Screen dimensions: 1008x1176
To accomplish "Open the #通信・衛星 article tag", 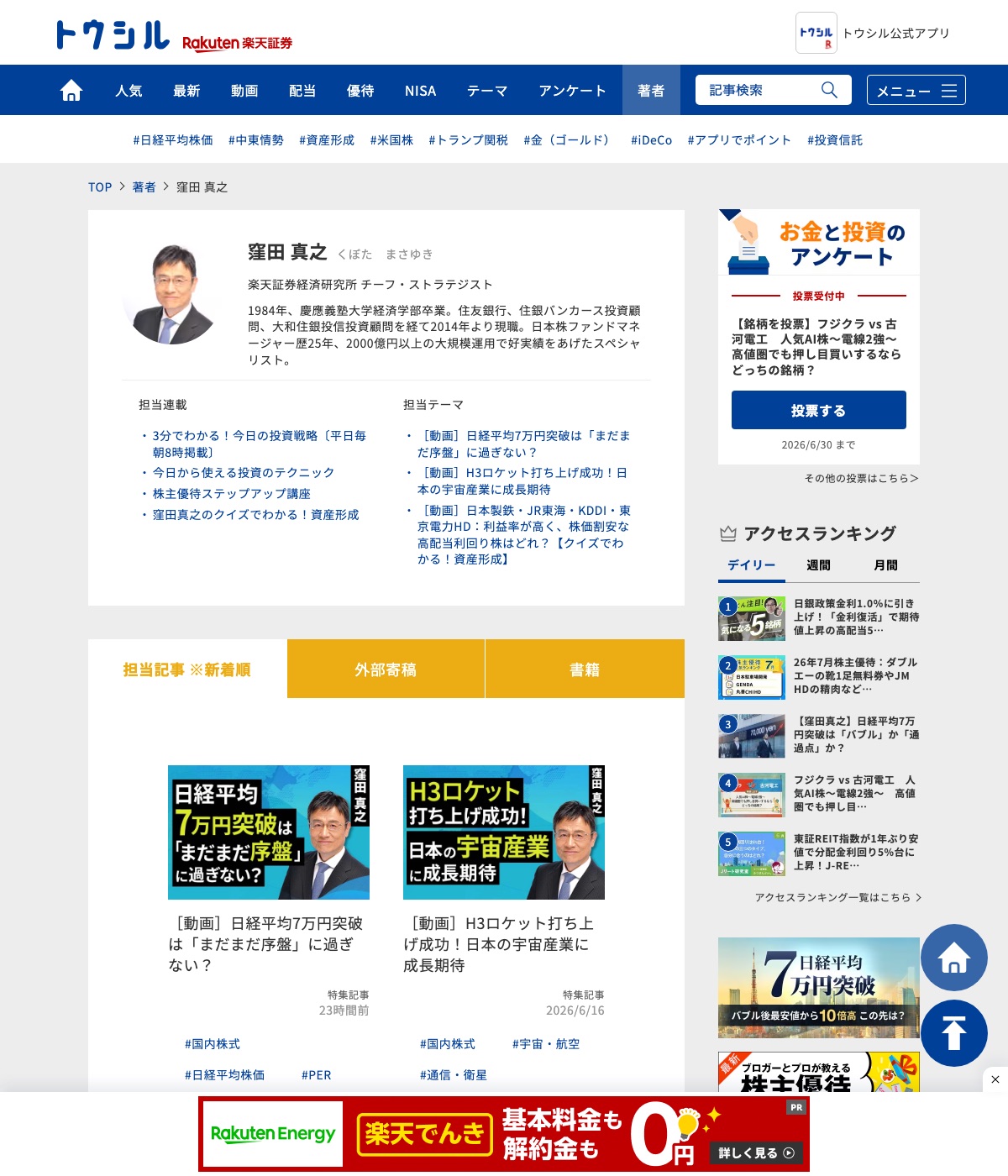I will point(454,1075).
